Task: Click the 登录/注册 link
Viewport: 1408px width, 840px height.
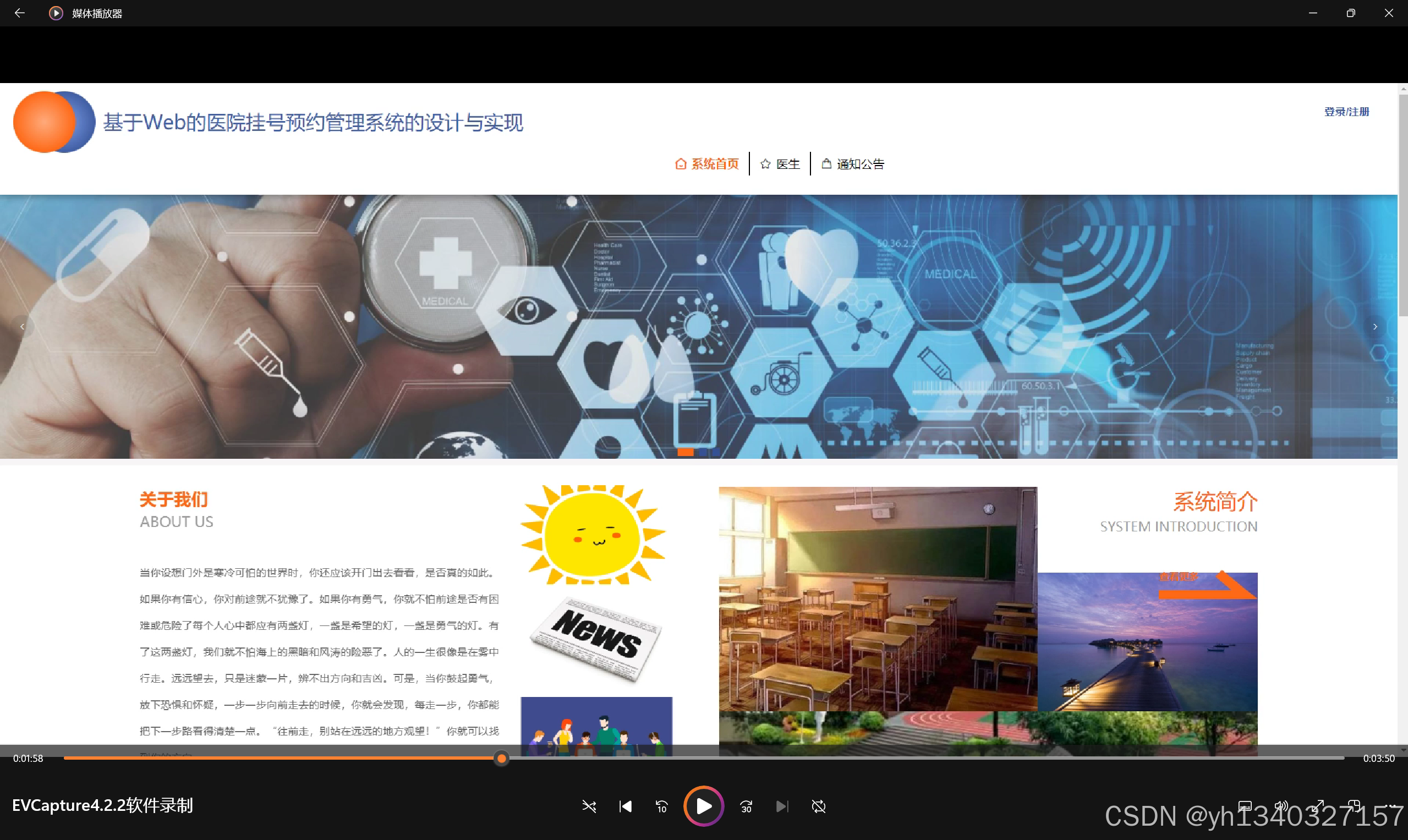Action: click(x=1346, y=112)
